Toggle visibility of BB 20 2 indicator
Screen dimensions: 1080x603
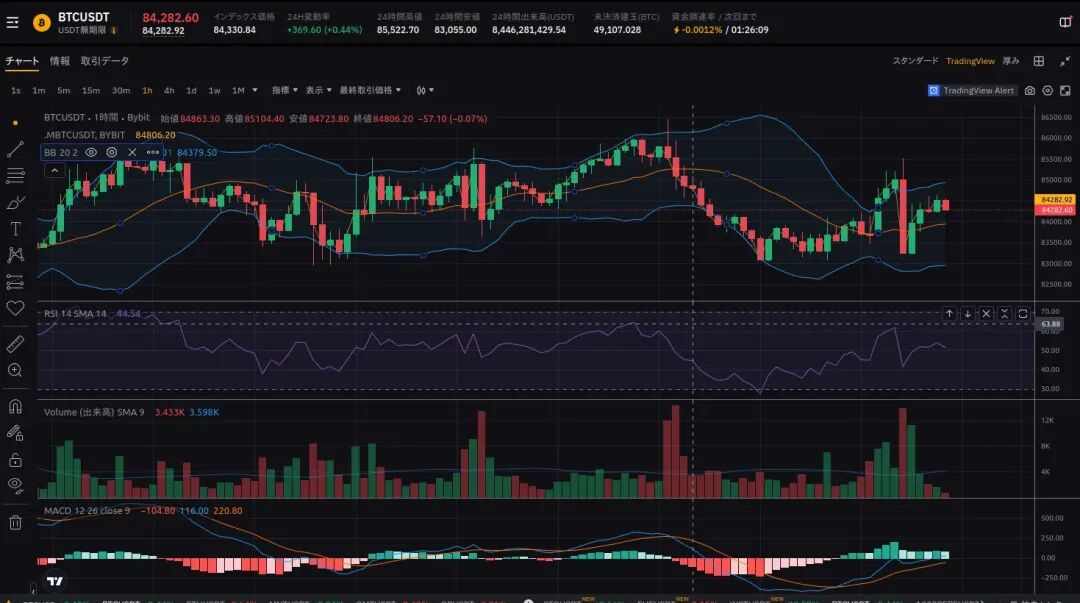(x=91, y=152)
